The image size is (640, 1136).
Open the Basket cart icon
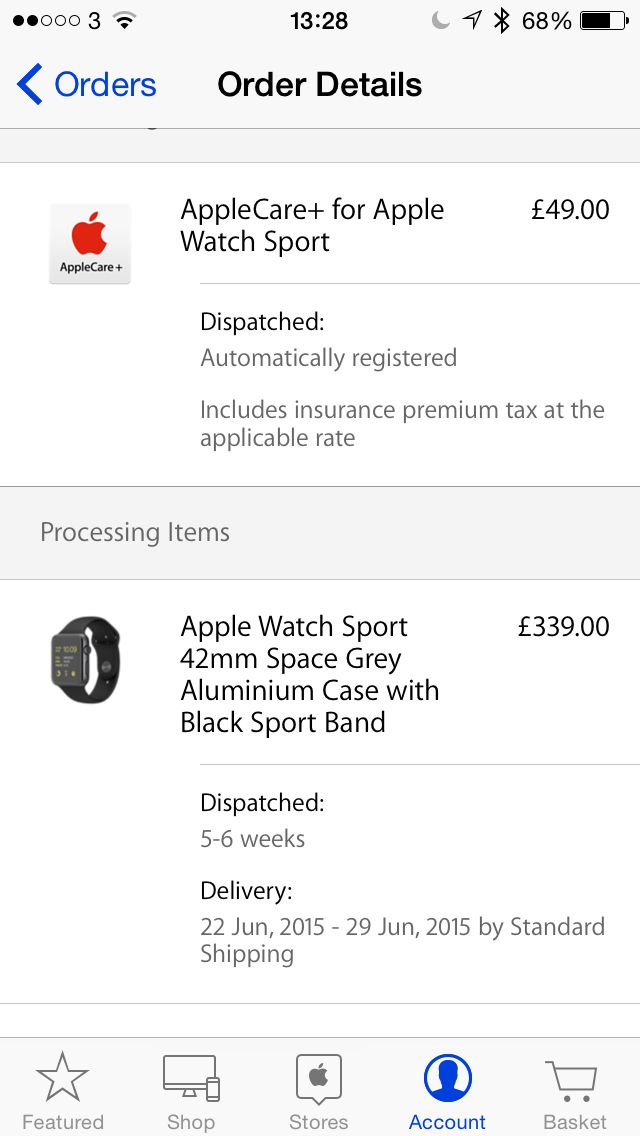pyautogui.click(x=573, y=1080)
